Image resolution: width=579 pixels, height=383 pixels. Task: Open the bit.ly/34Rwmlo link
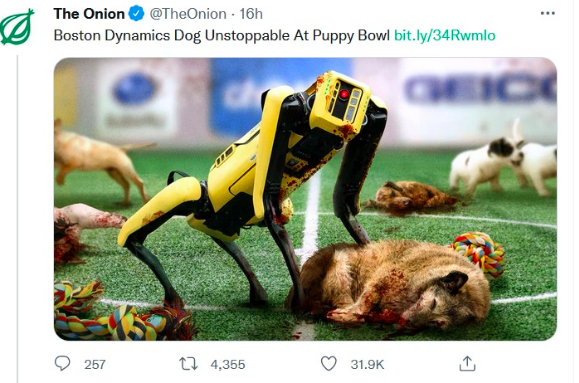445,35
